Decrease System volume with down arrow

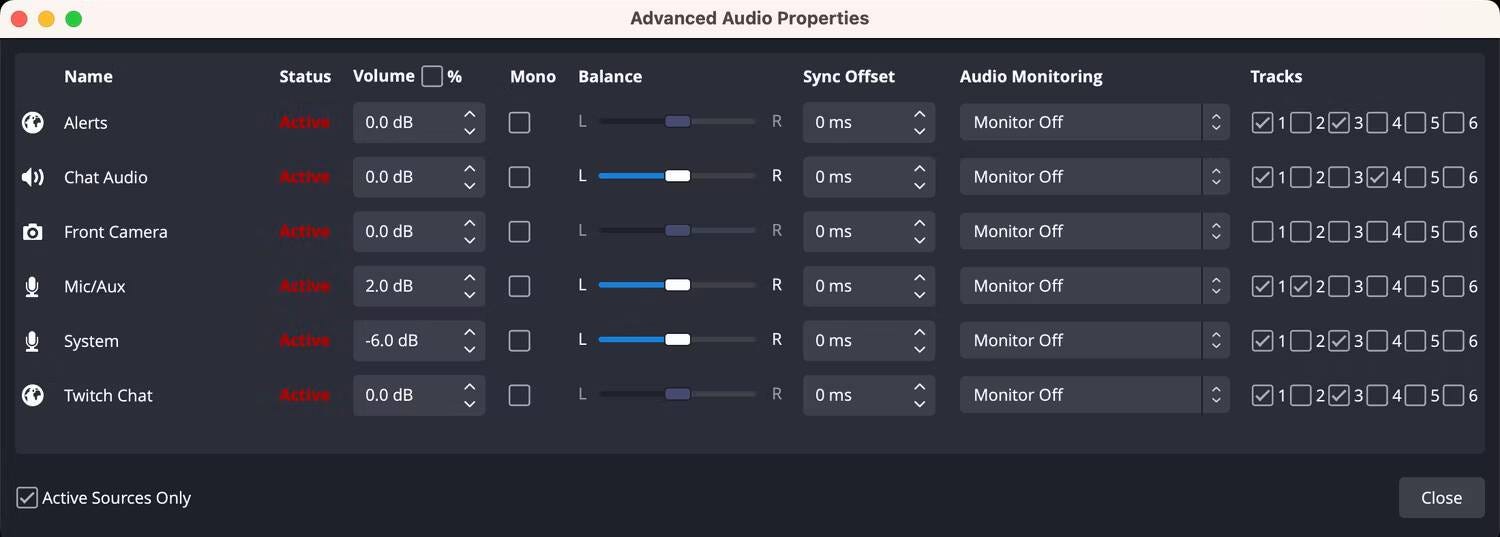click(469, 350)
